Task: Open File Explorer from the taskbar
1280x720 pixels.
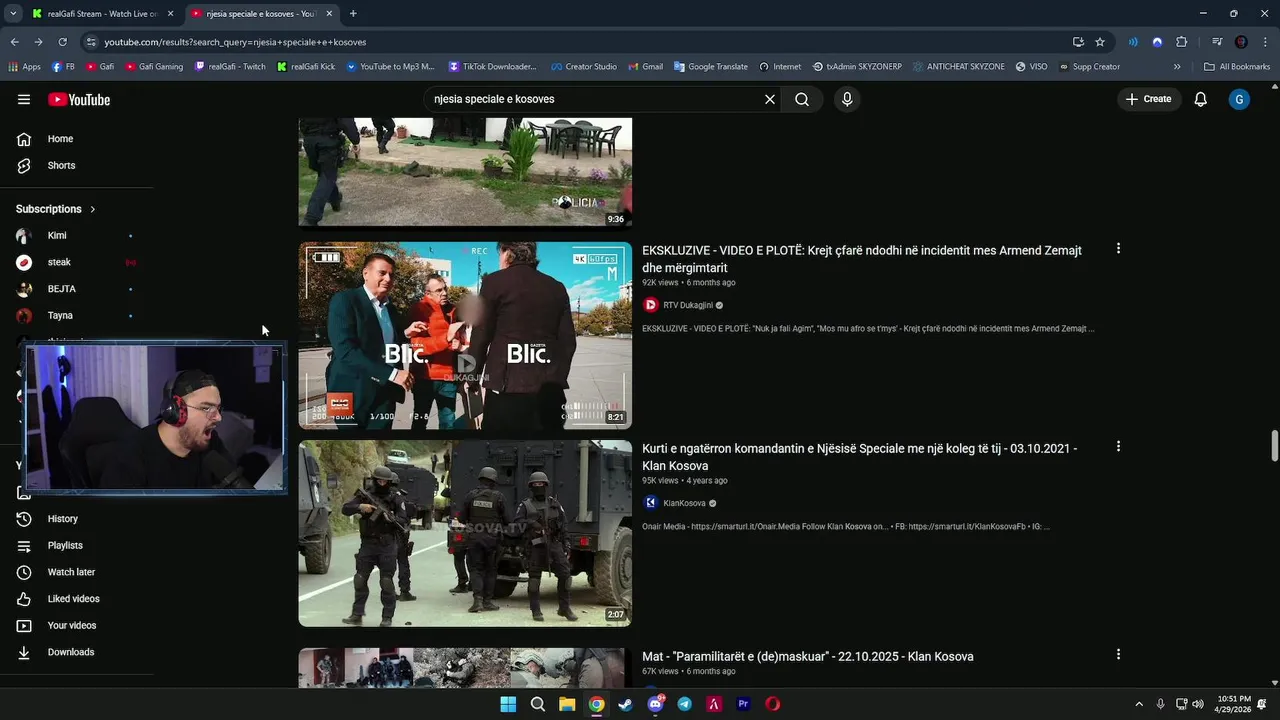Action: 567,704
